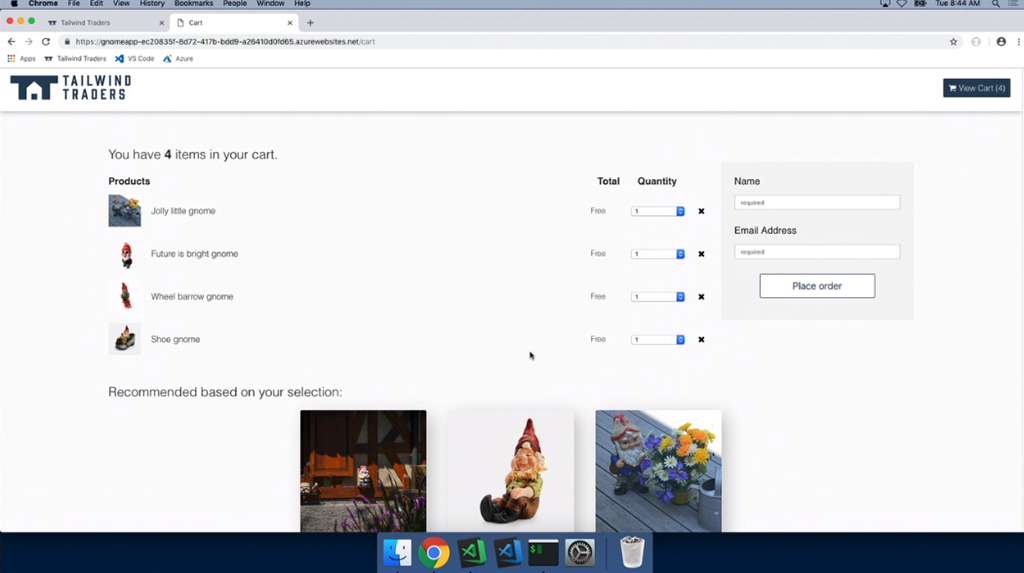Click the Email Address field

(816, 252)
